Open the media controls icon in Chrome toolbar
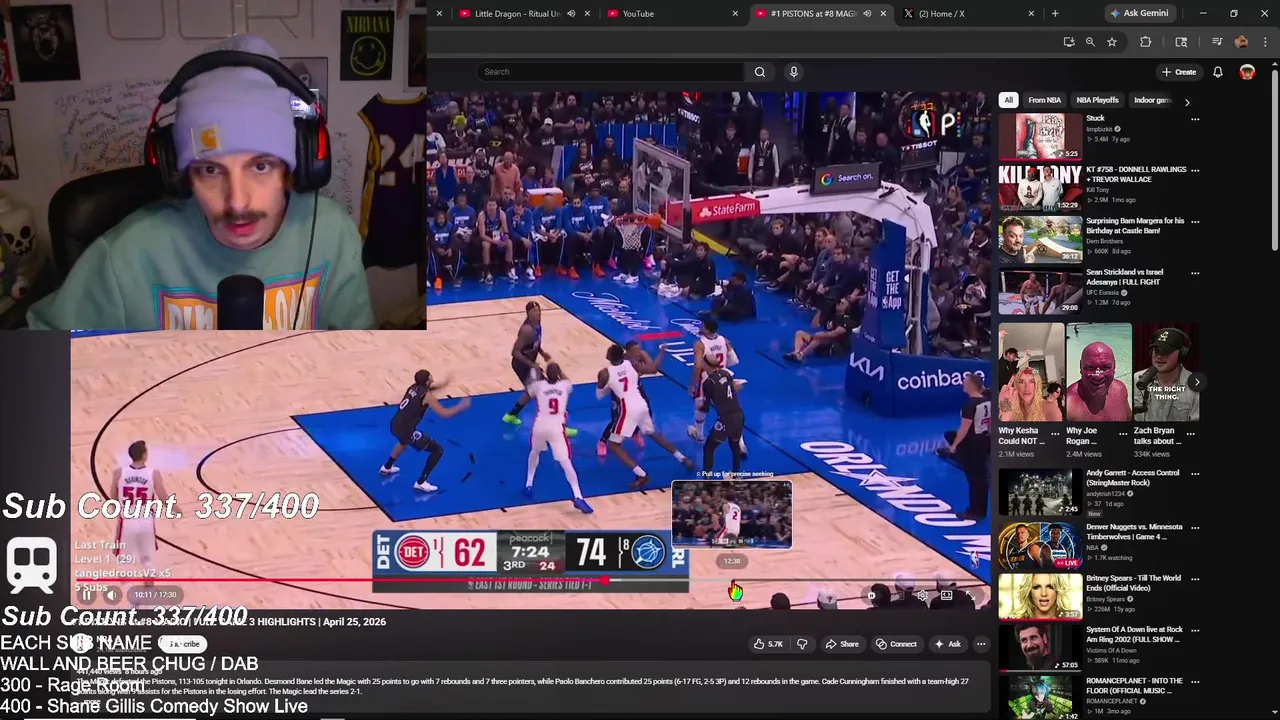 pyautogui.click(x=1217, y=42)
